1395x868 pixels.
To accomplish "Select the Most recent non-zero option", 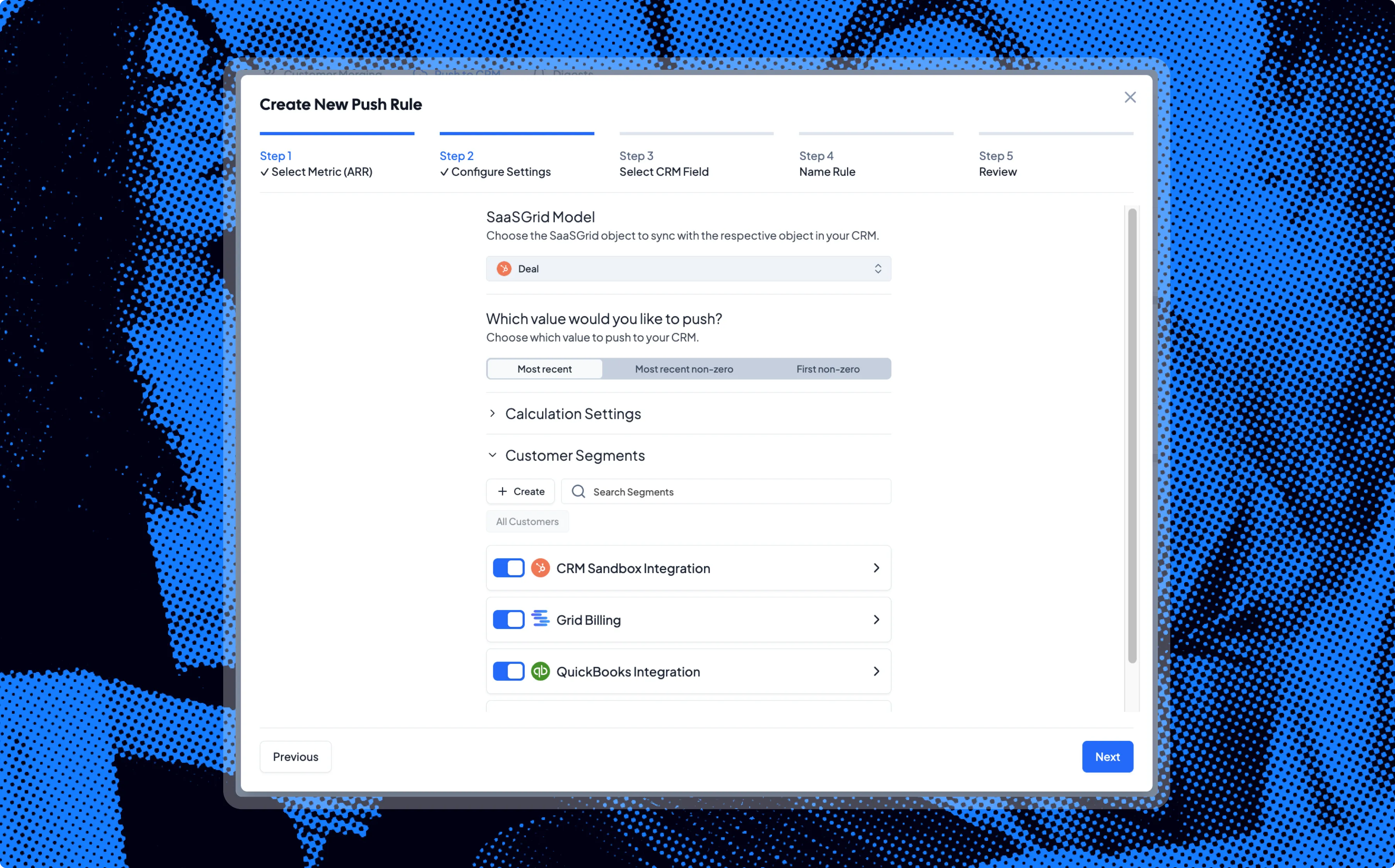I will (x=684, y=369).
